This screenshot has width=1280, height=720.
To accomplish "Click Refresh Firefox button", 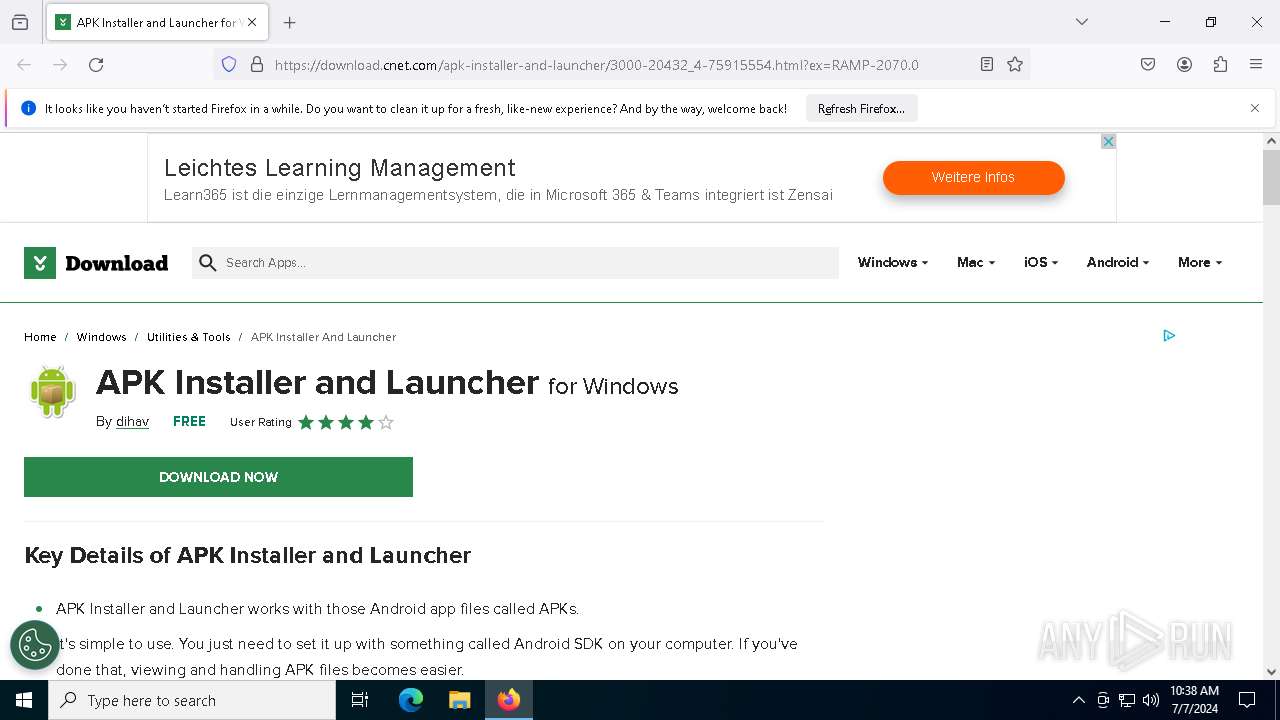I will (861, 109).
